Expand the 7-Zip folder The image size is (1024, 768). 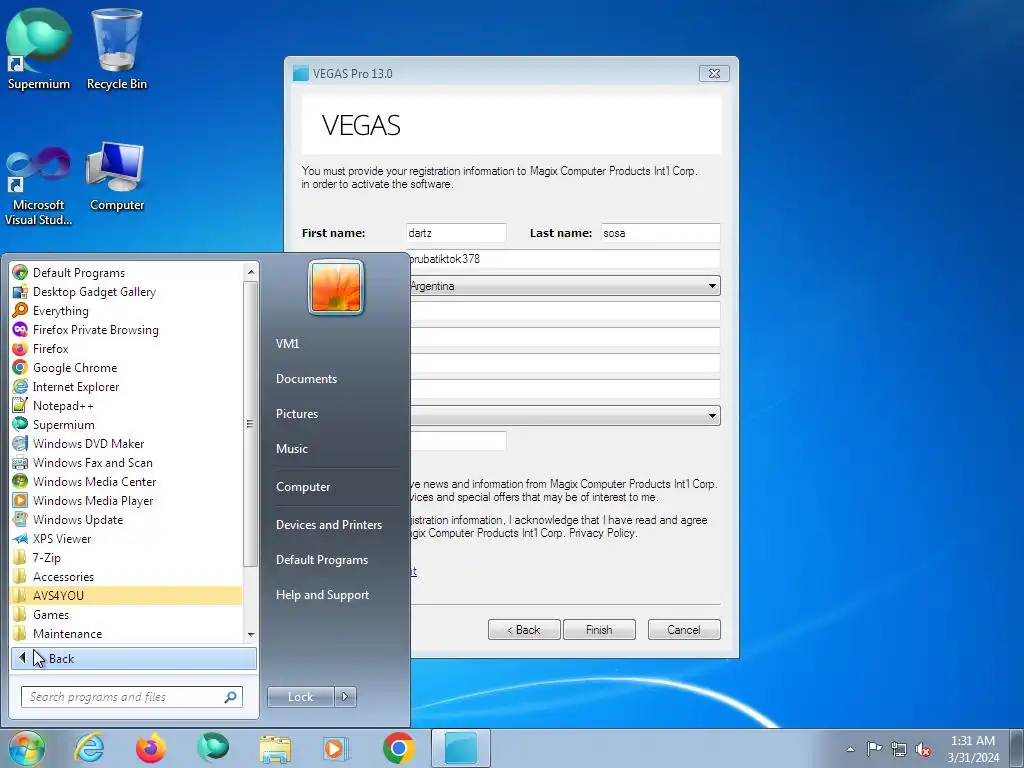[x=127, y=558]
